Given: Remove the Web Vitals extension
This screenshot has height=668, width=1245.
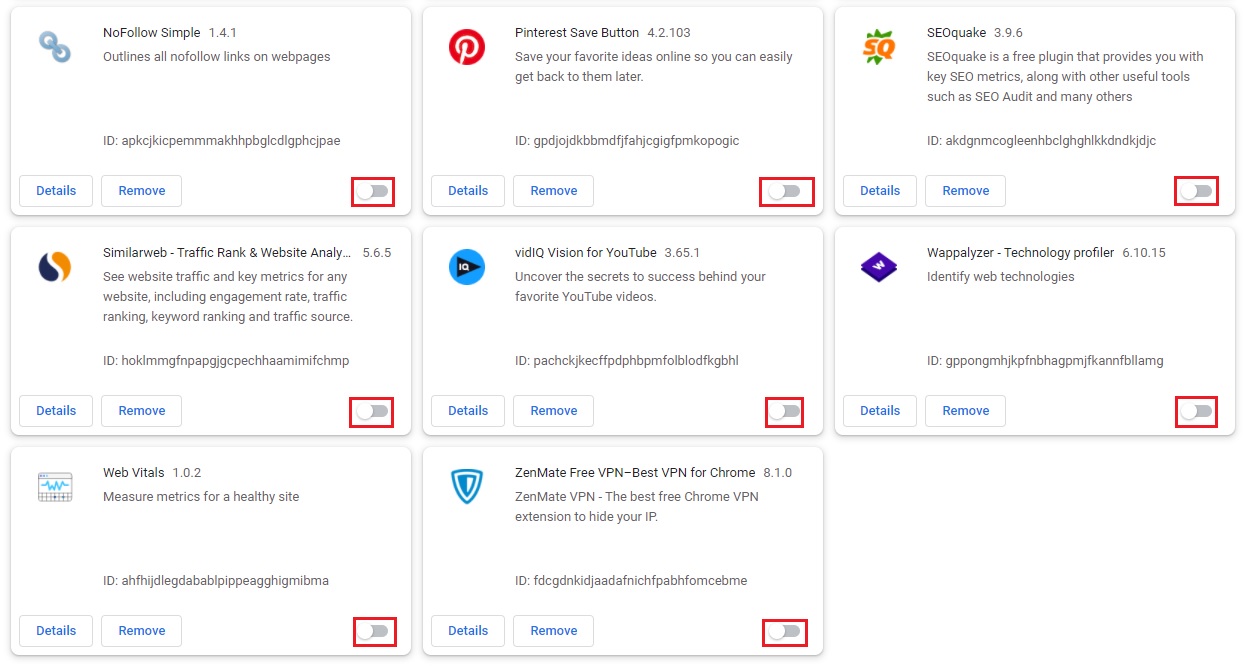Looking at the screenshot, I should pos(142,631).
